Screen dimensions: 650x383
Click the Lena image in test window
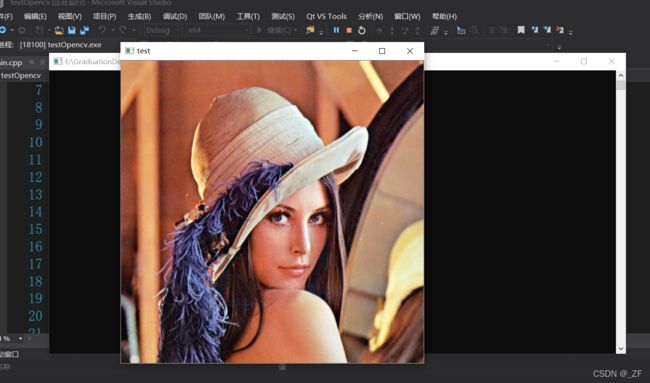(272, 212)
